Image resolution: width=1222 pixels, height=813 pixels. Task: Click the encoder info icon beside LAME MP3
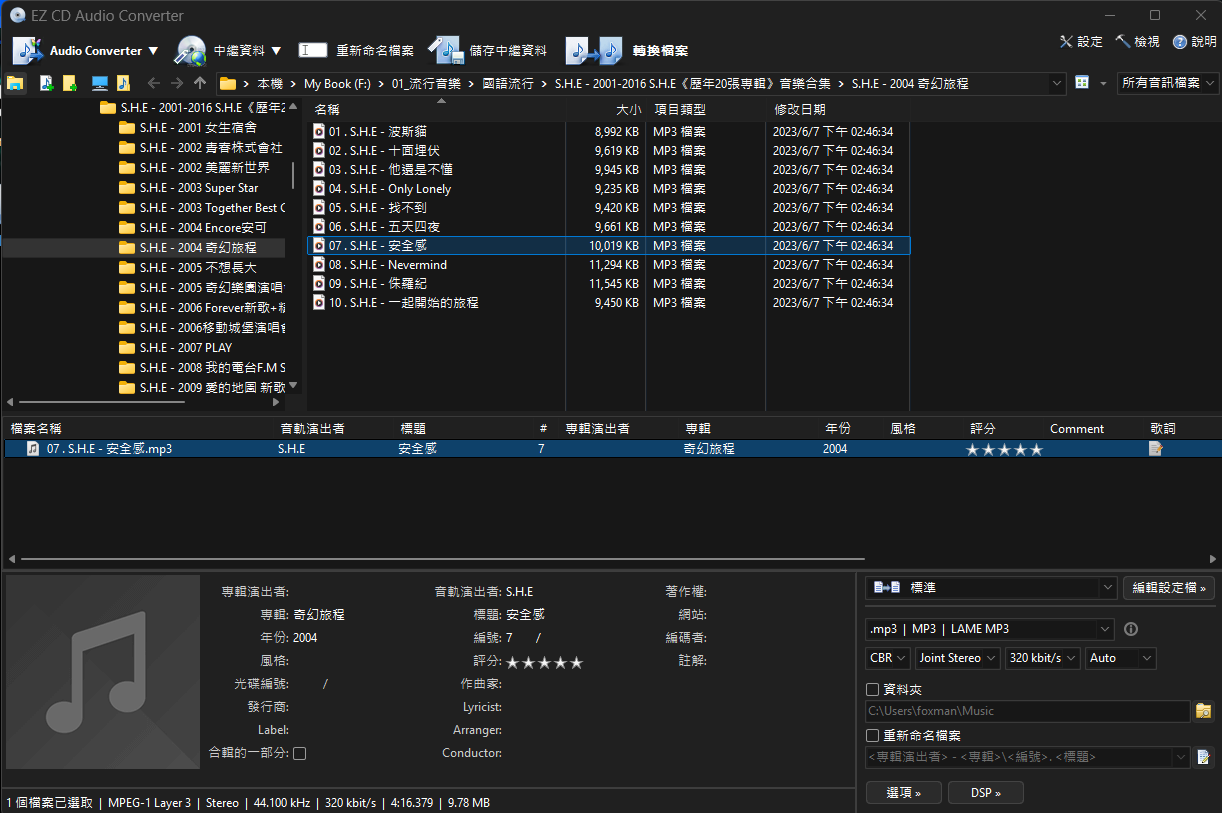pyautogui.click(x=1131, y=629)
